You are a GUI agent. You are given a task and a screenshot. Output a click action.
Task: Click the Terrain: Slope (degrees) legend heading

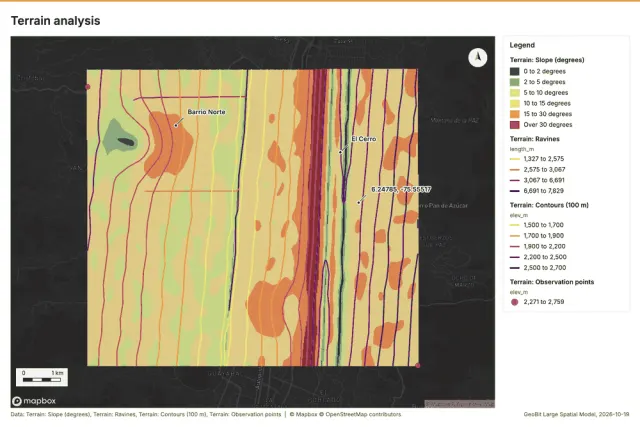click(x=547, y=60)
